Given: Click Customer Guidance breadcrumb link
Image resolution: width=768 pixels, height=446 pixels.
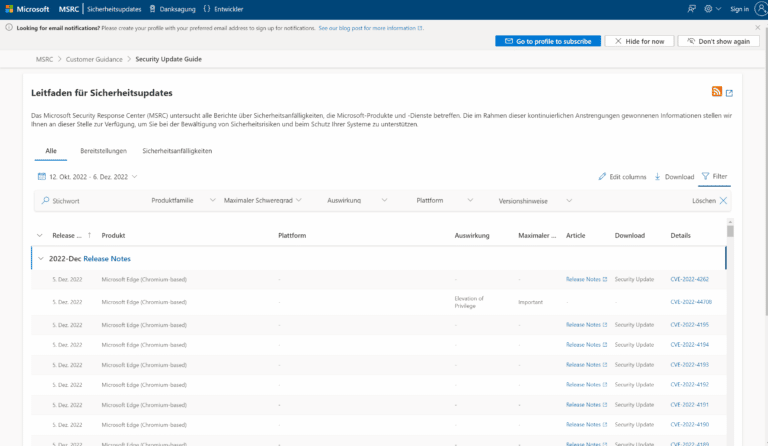Looking at the screenshot, I should [x=94, y=59].
